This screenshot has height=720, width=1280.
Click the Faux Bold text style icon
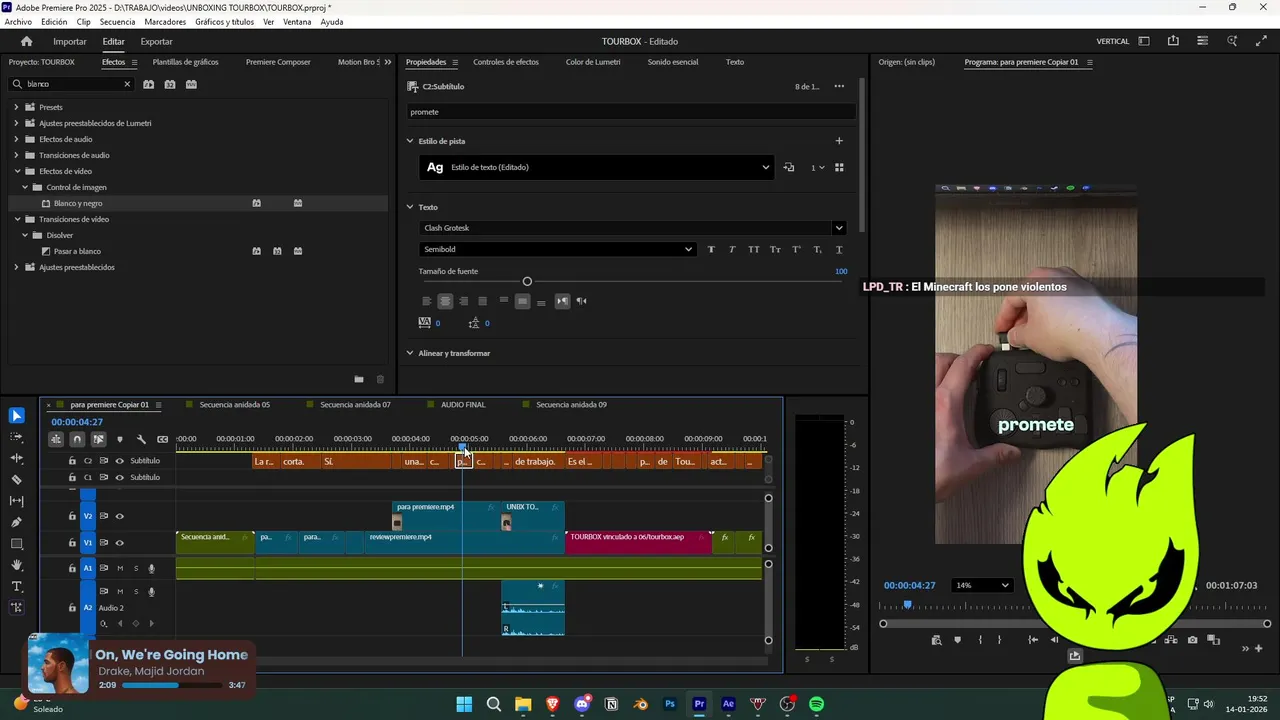[x=711, y=249]
